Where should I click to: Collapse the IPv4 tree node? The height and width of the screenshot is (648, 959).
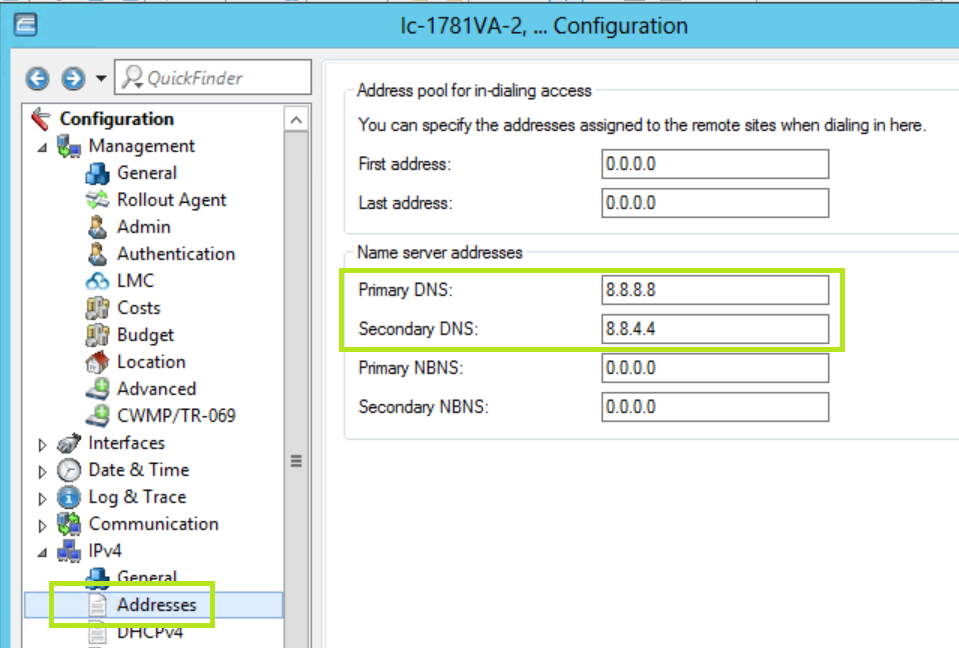pyautogui.click(x=42, y=552)
